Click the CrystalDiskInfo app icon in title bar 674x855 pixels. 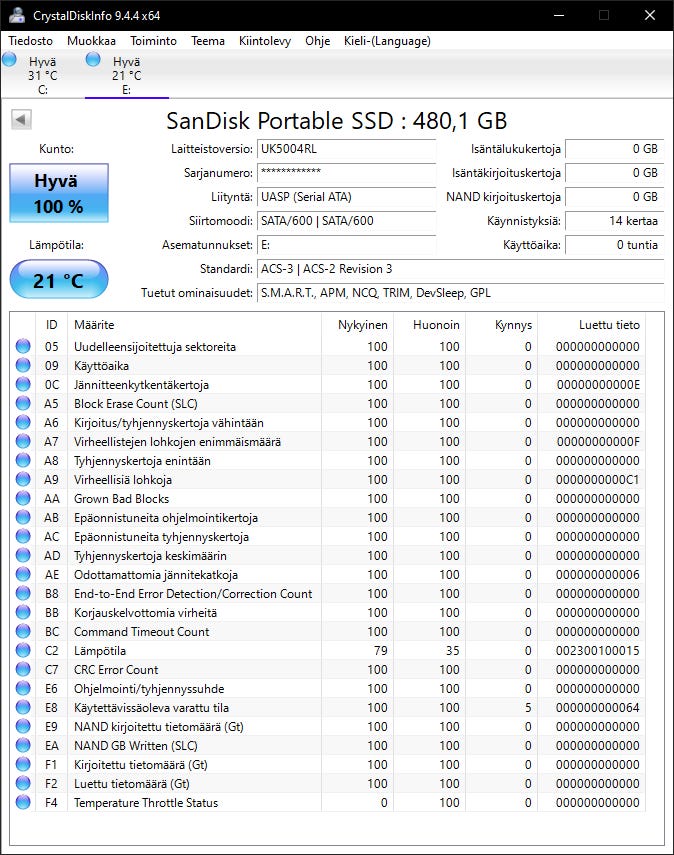17,15
